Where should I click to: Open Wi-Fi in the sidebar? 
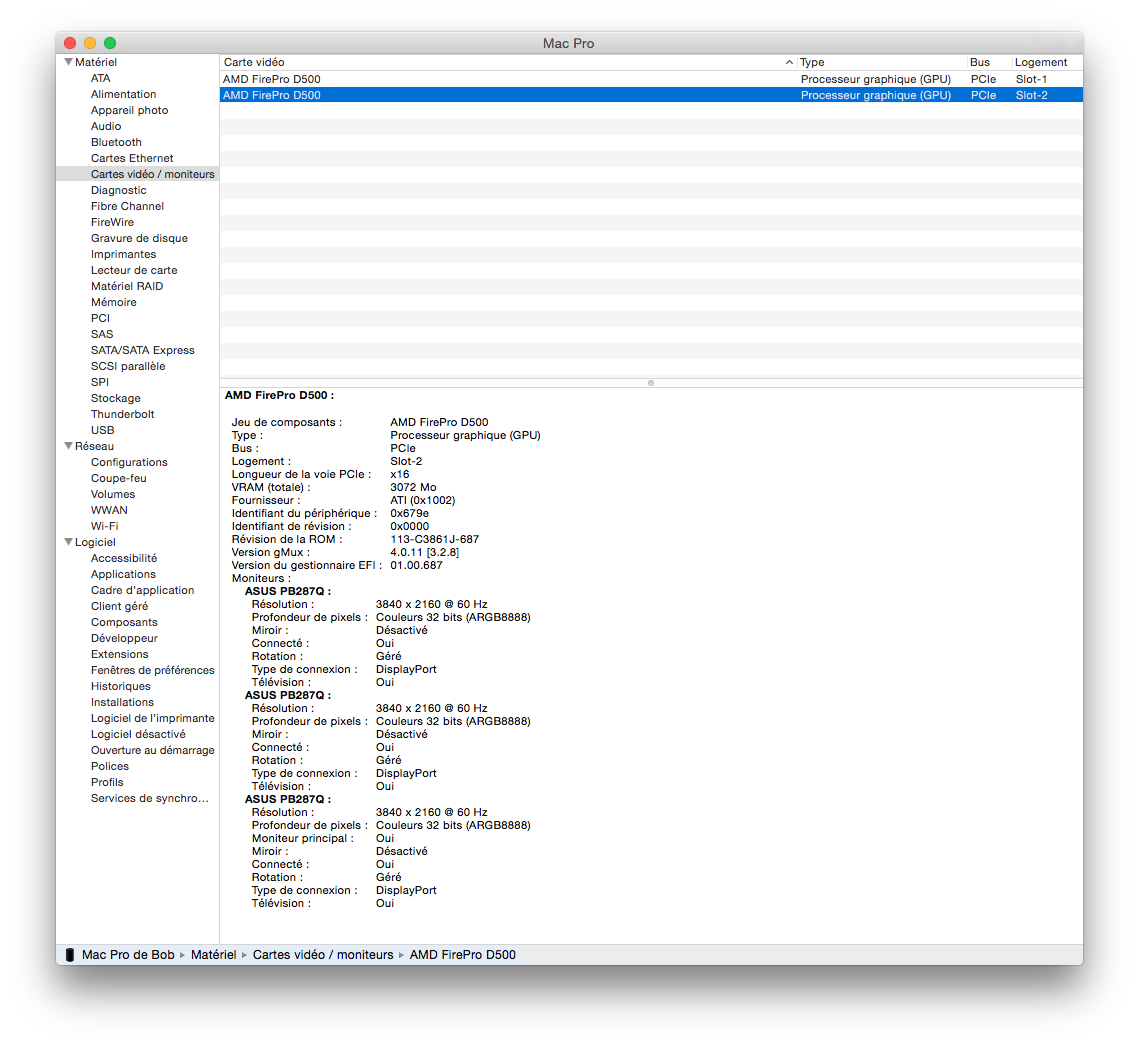click(x=105, y=526)
